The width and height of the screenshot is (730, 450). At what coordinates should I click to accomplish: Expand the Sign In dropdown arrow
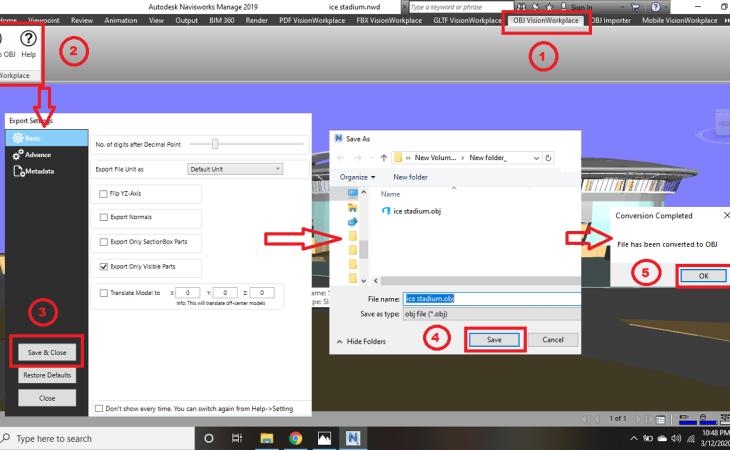[x=622, y=7]
